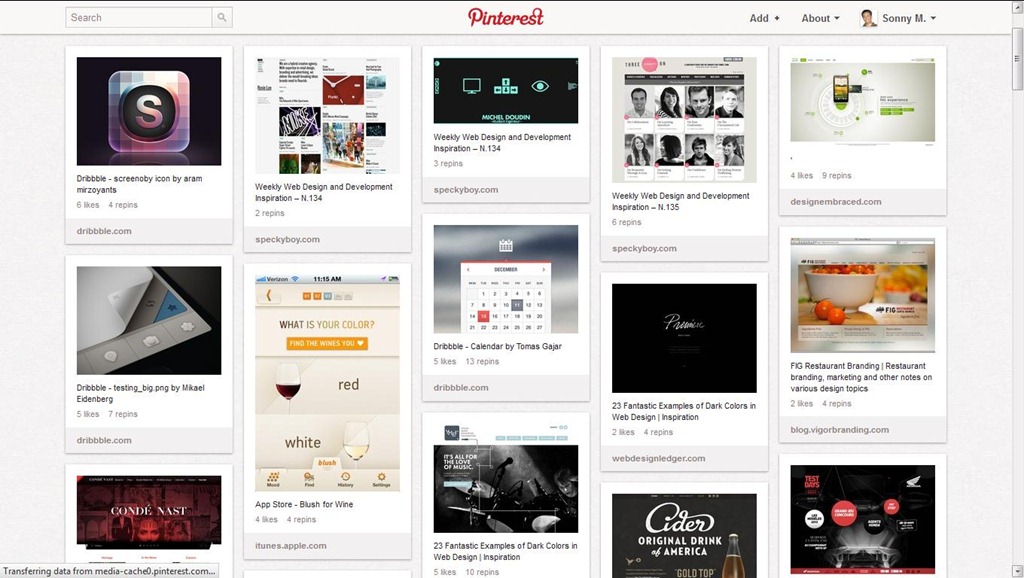Open the dropdown arrow beside Sonny M.
The width and height of the screenshot is (1024, 578).
(933, 18)
